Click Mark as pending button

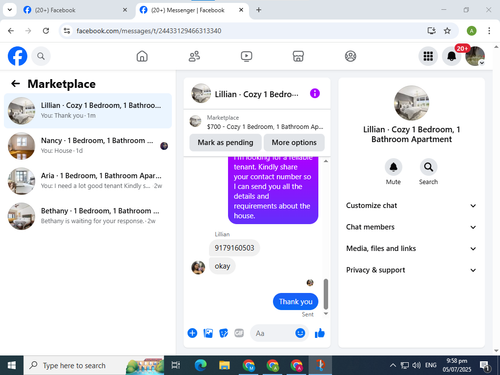[x=225, y=142]
